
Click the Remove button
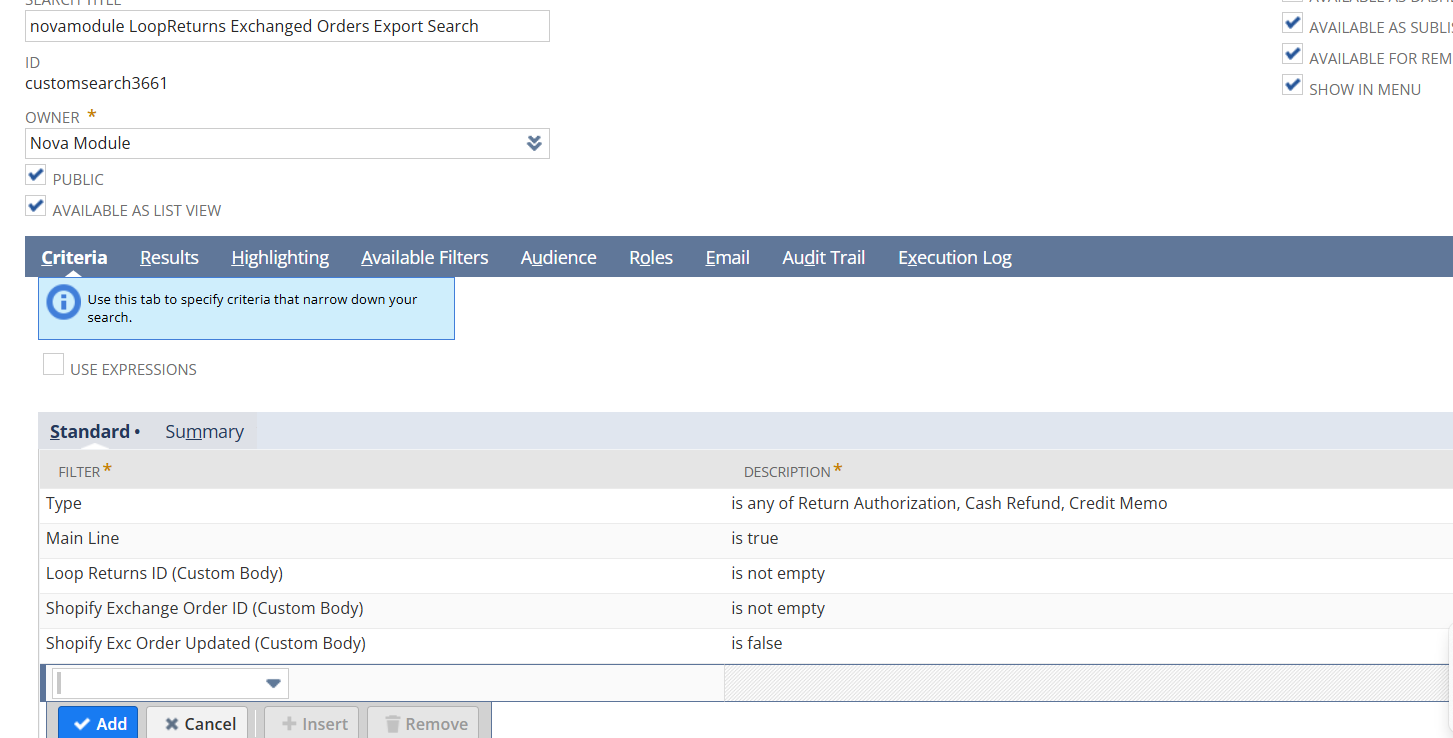coord(425,723)
